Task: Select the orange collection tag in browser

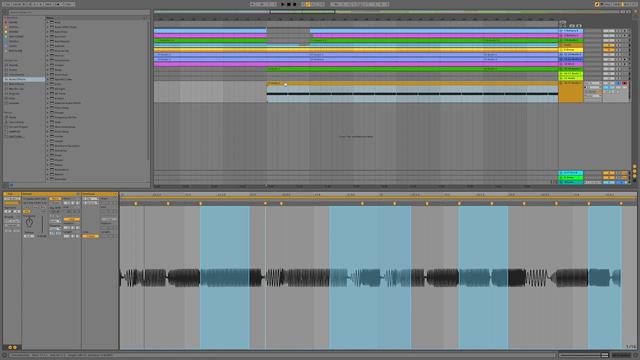Action: click(6, 27)
